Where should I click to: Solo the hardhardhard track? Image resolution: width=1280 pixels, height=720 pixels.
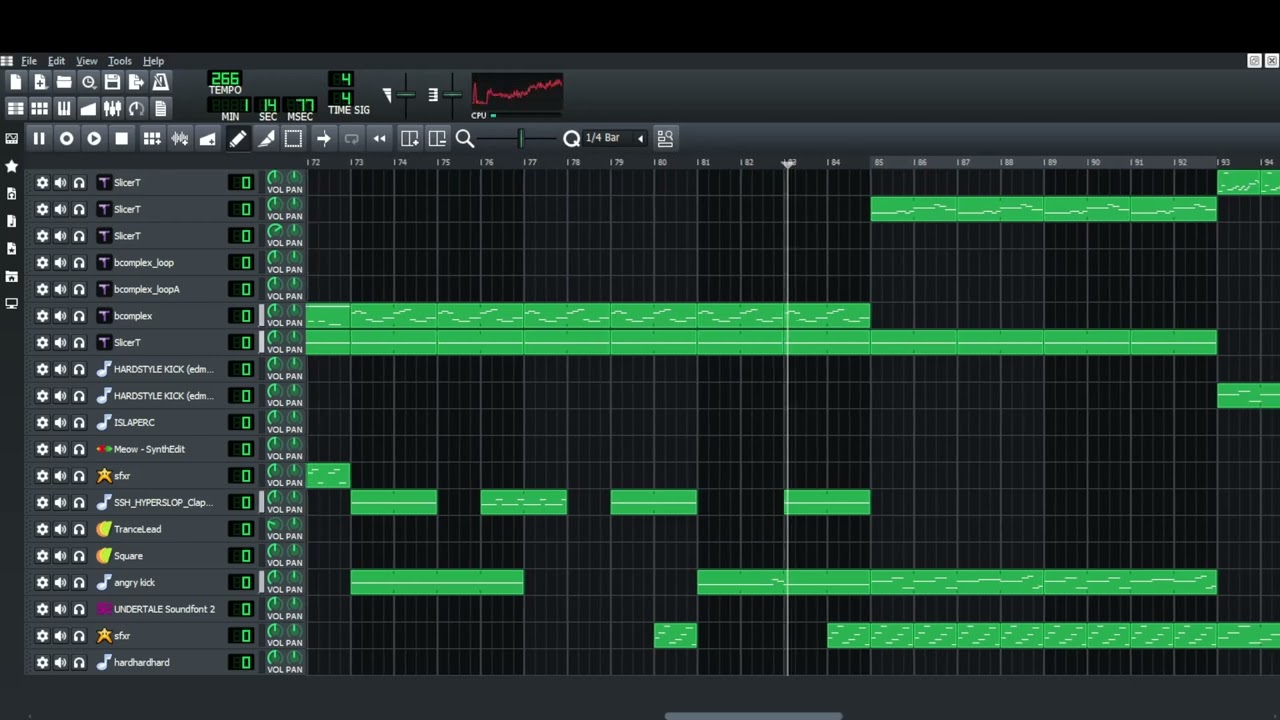[79, 662]
